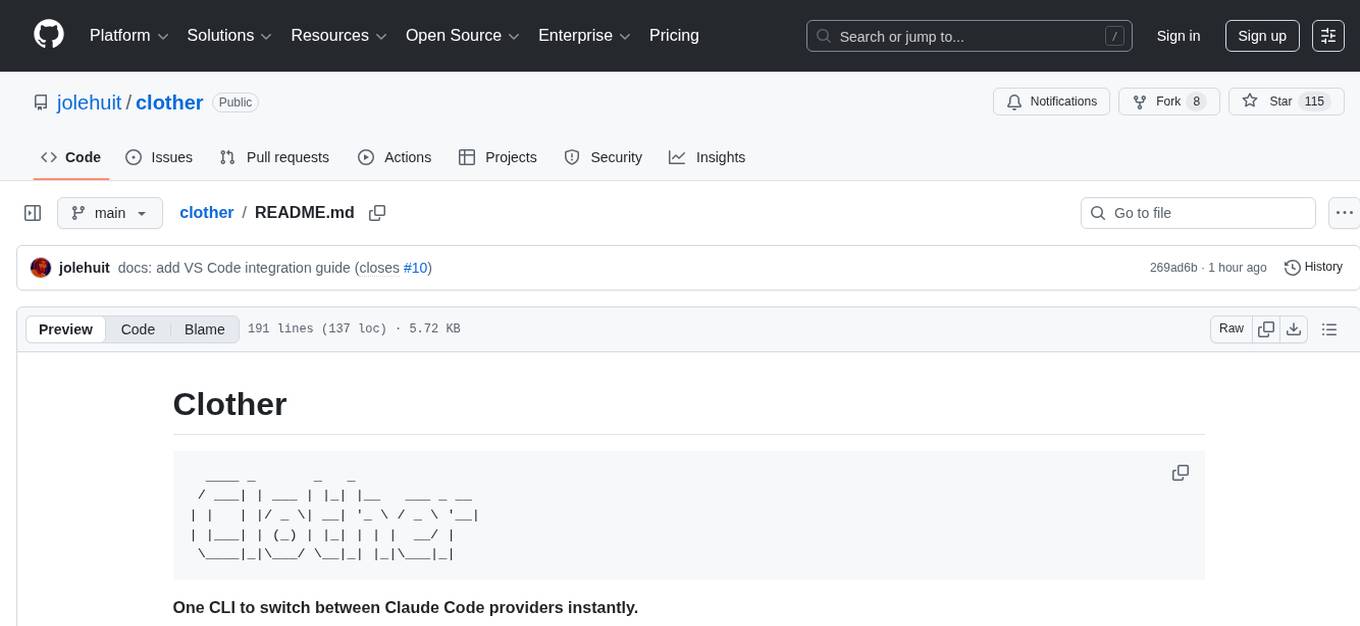Image resolution: width=1360 pixels, height=626 pixels.
Task: Open the README outline list
Action: click(1330, 328)
